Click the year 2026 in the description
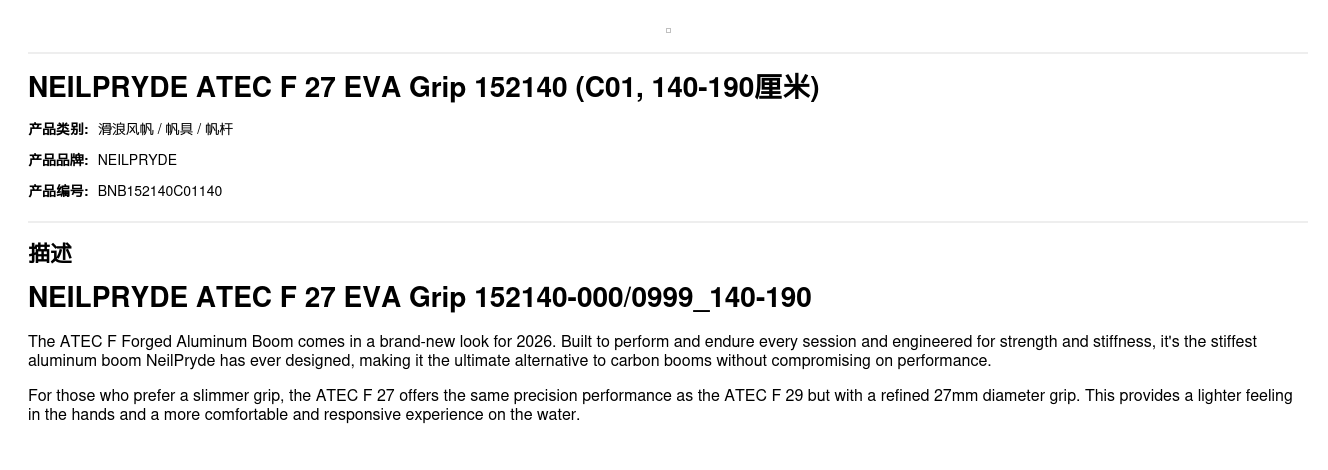The image size is (1328, 470). 535,342
